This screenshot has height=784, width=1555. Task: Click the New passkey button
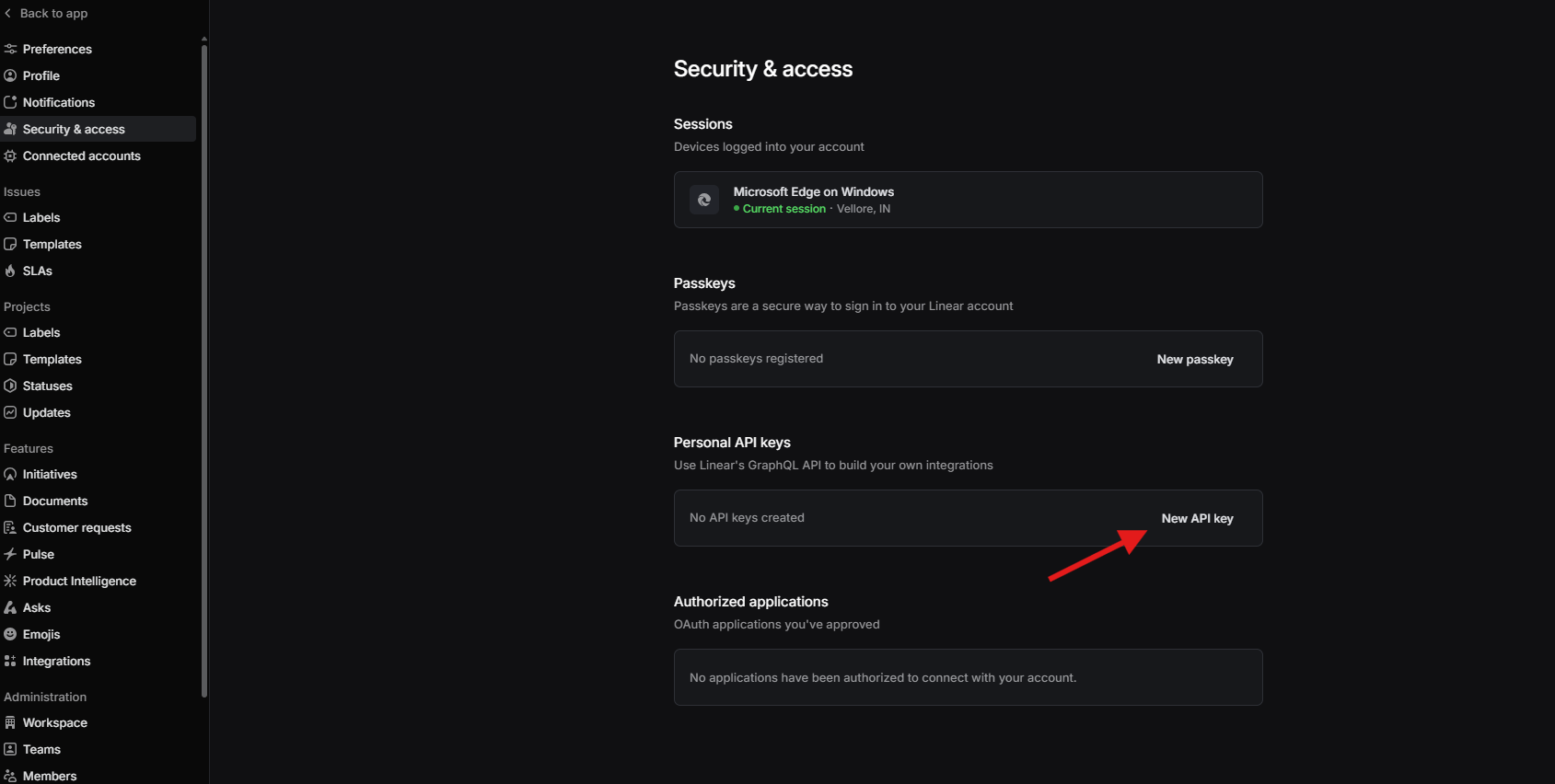[x=1195, y=359]
